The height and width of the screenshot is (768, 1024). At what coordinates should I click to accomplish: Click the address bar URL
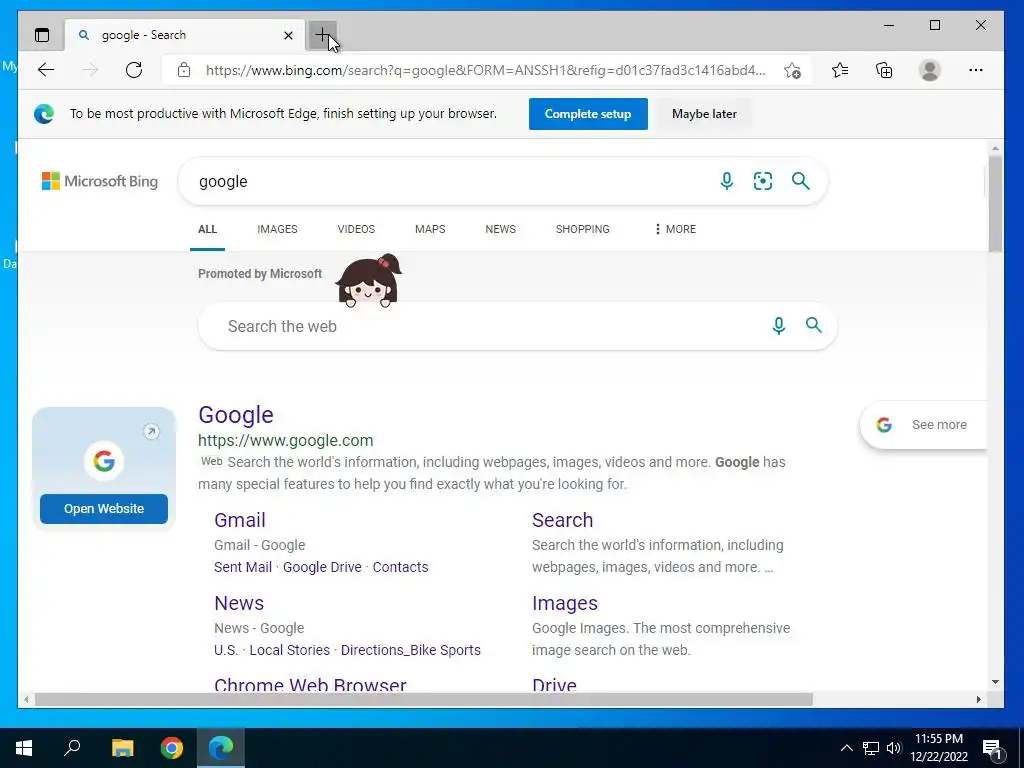click(x=485, y=71)
